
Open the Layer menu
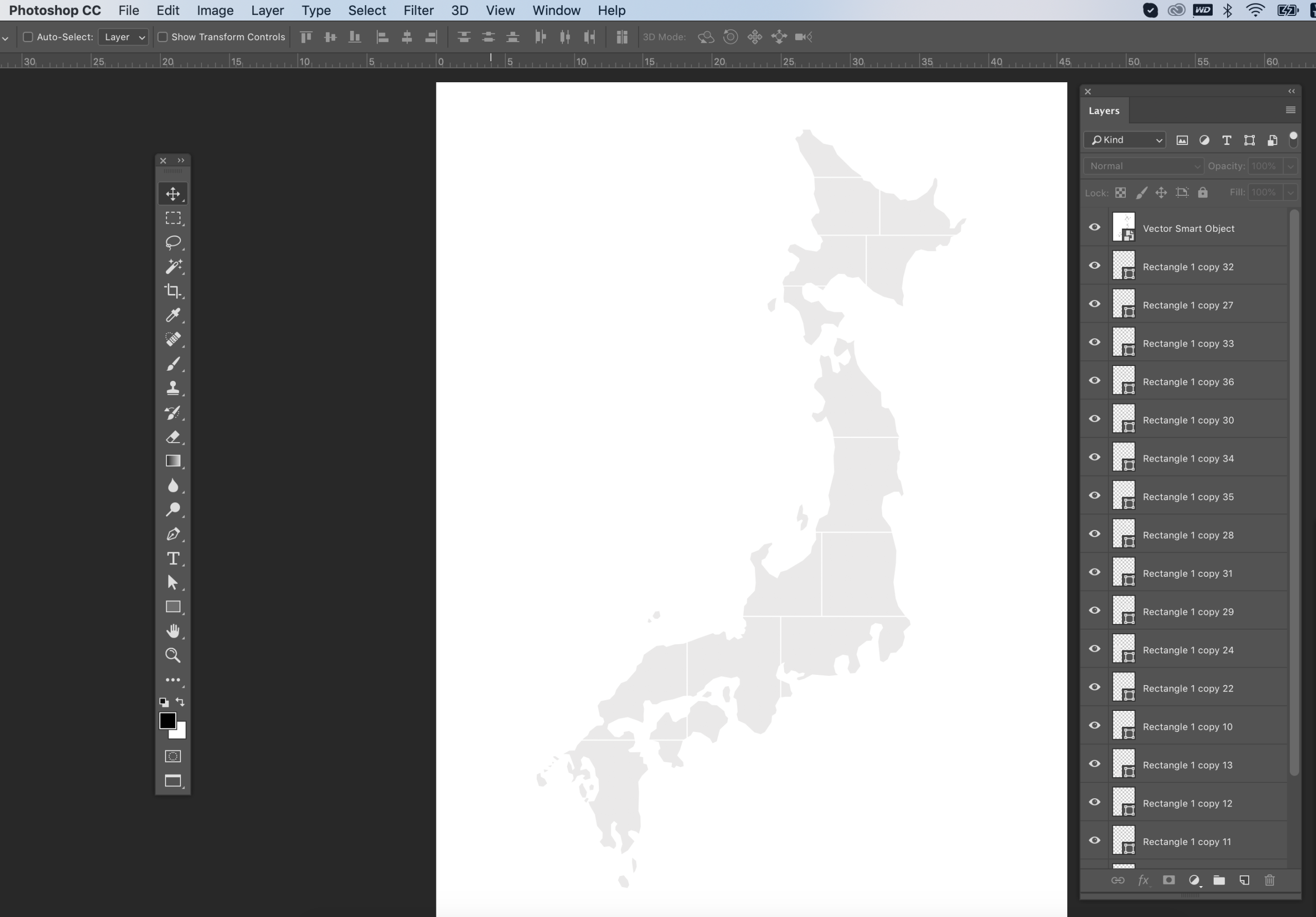click(x=267, y=10)
